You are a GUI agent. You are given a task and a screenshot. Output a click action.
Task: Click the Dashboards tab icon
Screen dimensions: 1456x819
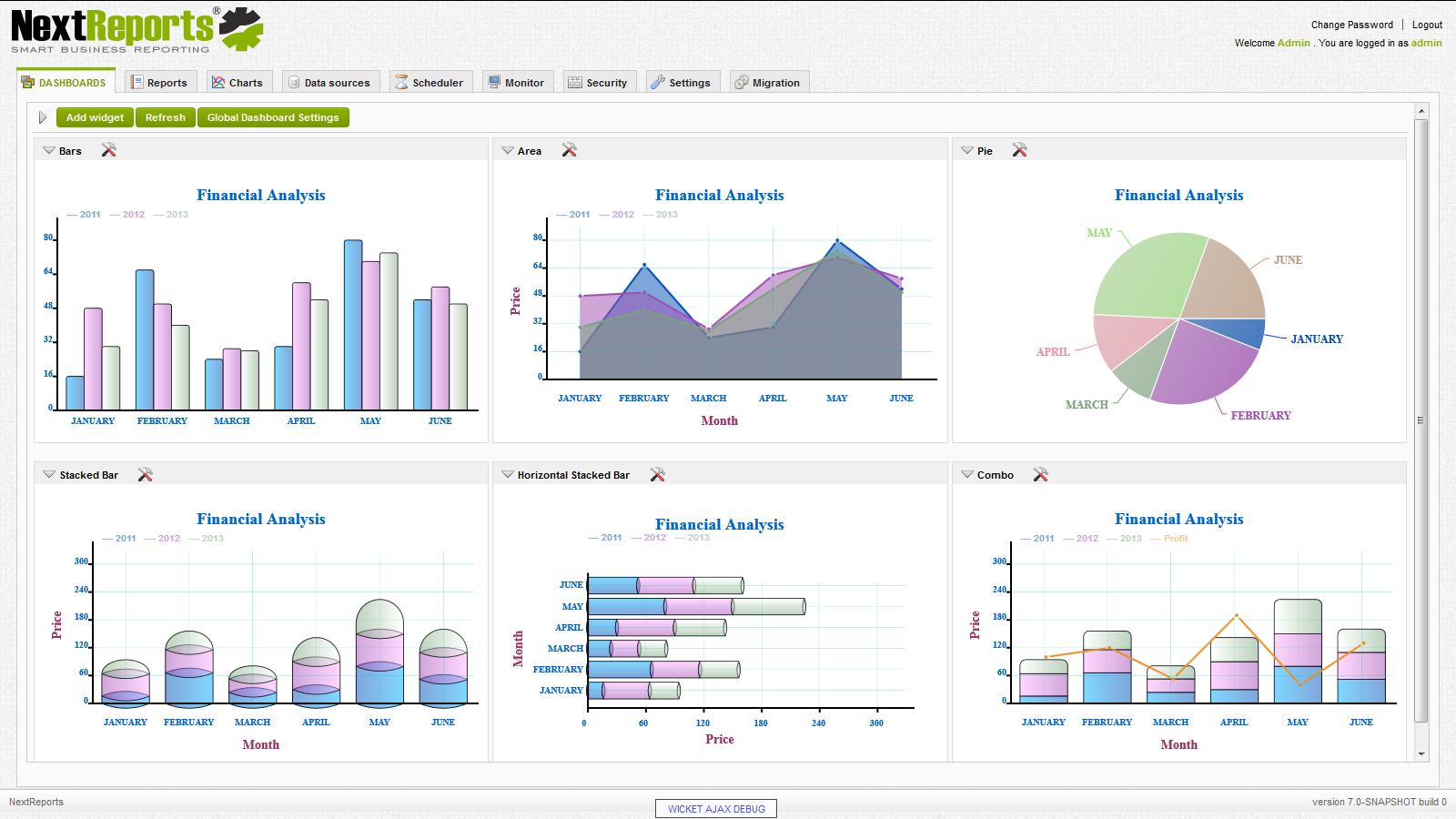(x=27, y=82)
